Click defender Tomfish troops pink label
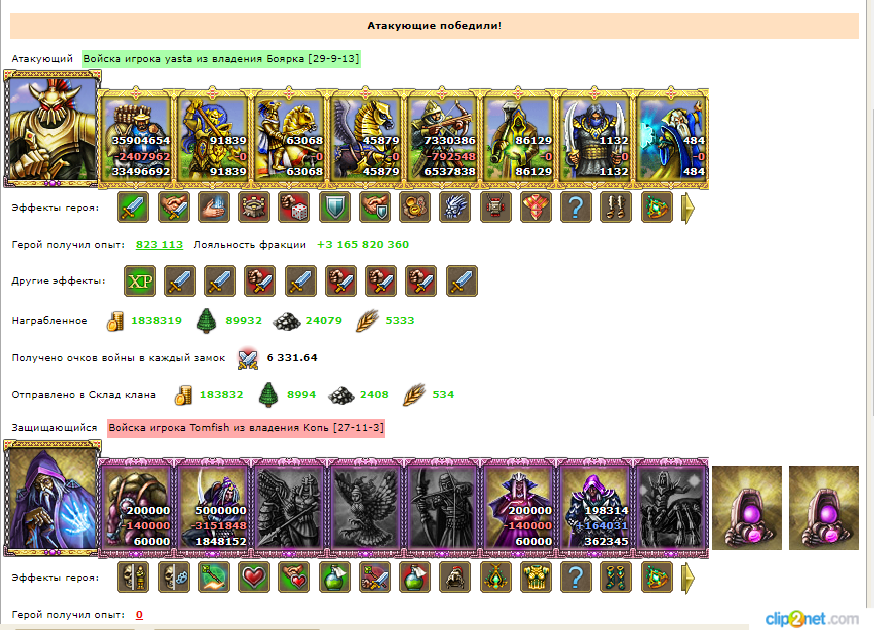 246,428
